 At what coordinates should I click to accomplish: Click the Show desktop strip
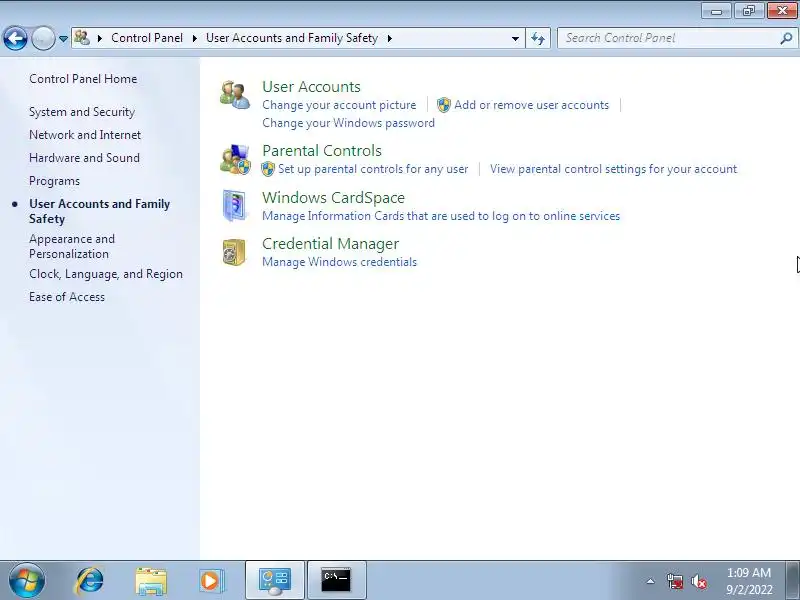793,581
